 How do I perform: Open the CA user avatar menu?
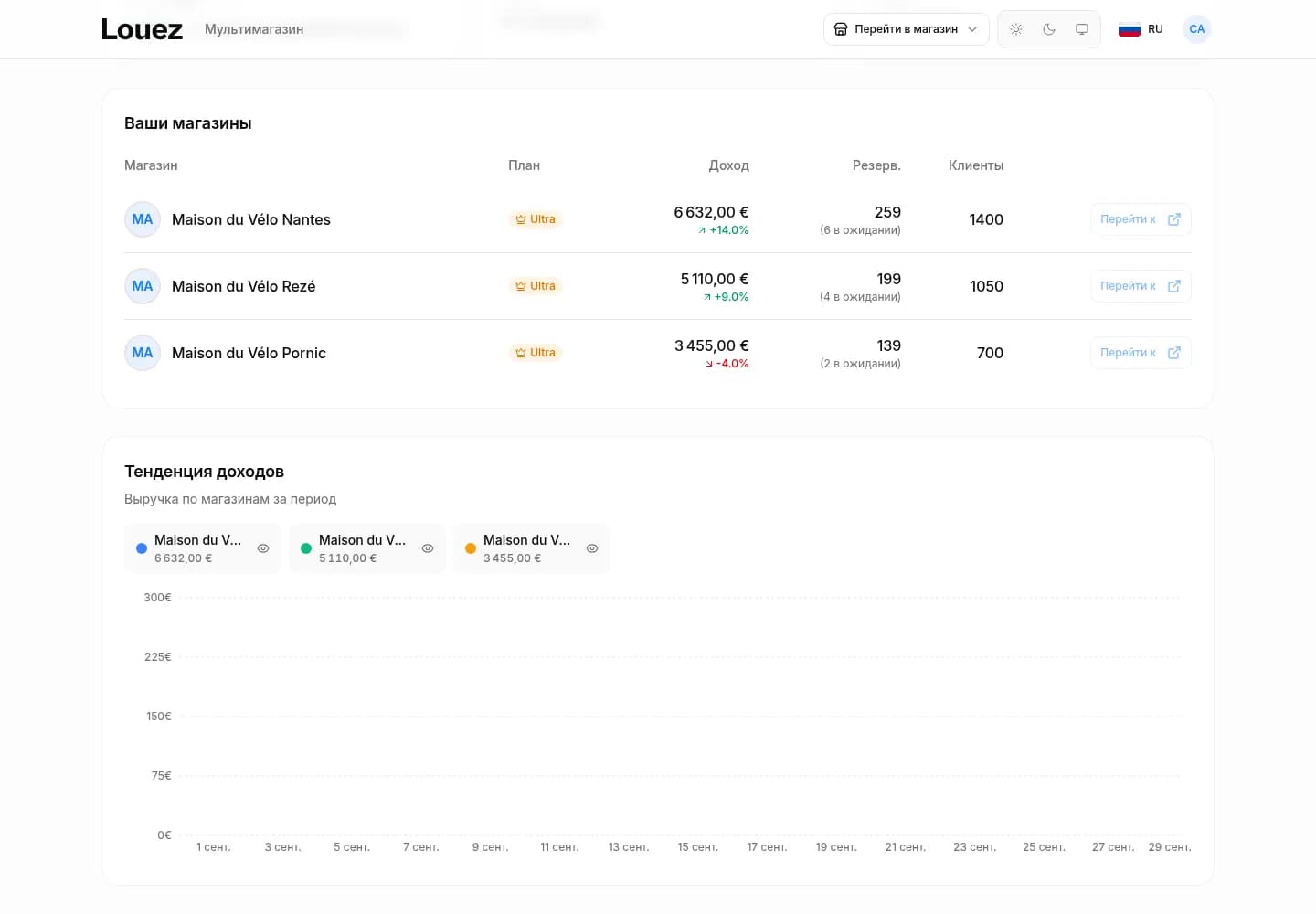click(1197, 29)
